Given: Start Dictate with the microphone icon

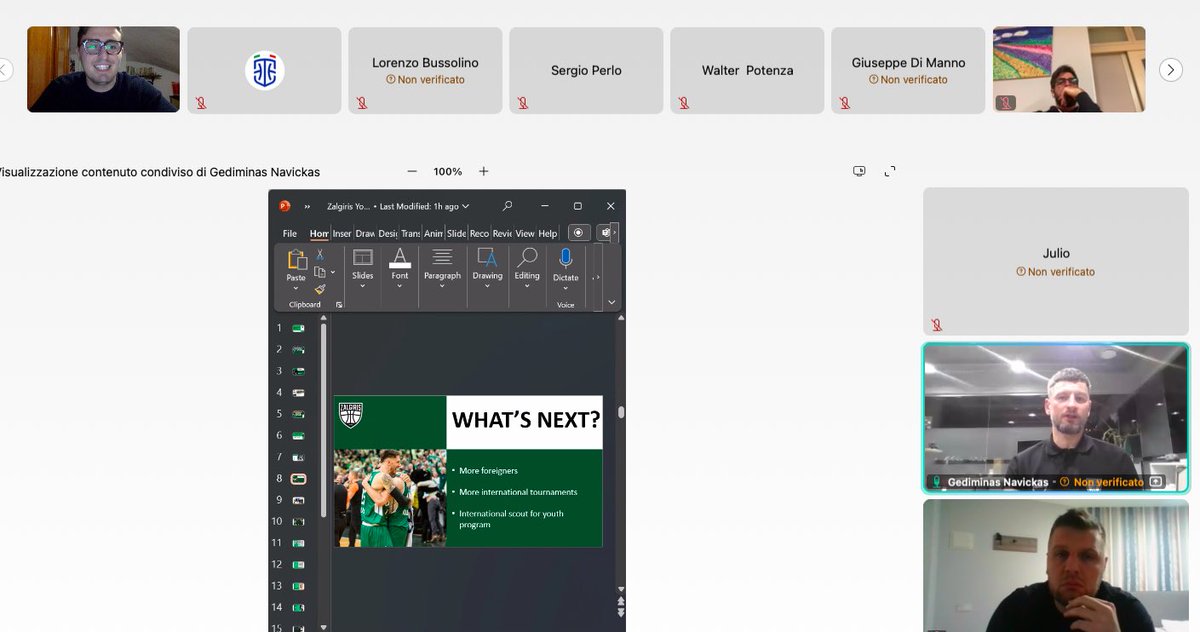Looking at the screenshot, I should point(566,259).
